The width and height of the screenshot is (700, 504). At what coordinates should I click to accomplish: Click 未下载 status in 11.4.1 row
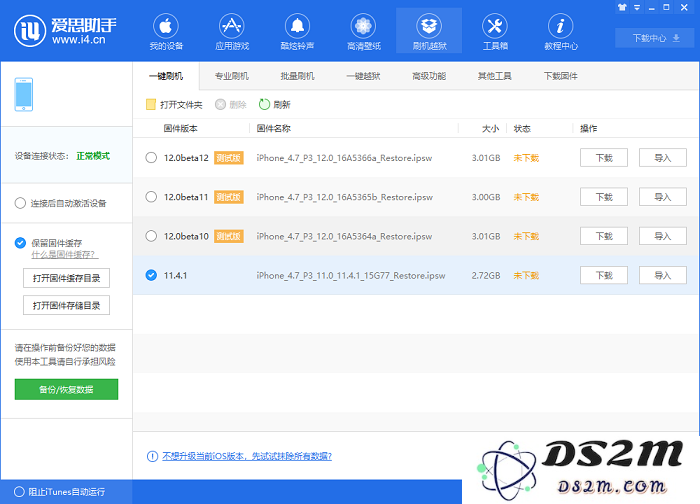[526, 275]
